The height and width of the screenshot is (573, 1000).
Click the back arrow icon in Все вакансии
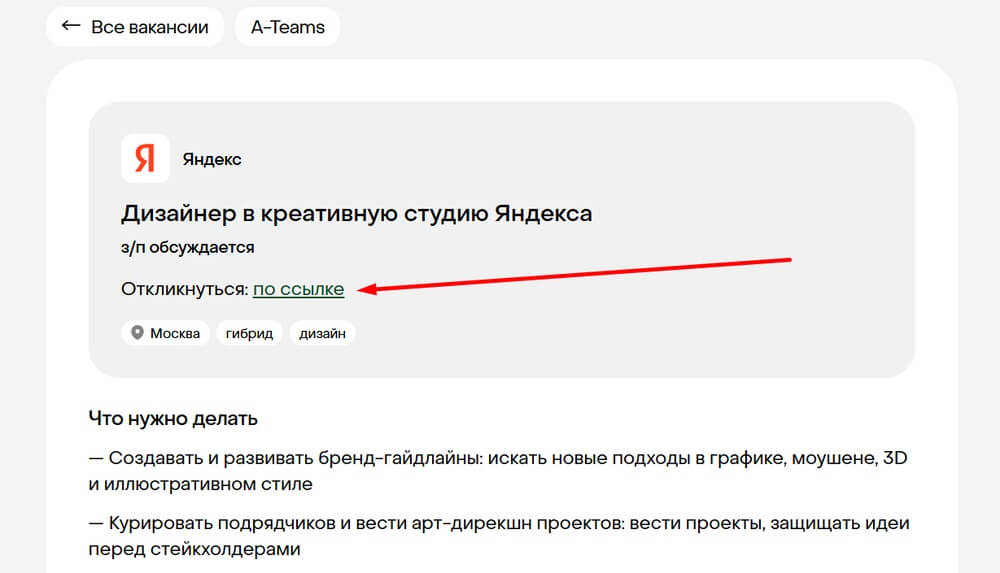click(71, 26)
